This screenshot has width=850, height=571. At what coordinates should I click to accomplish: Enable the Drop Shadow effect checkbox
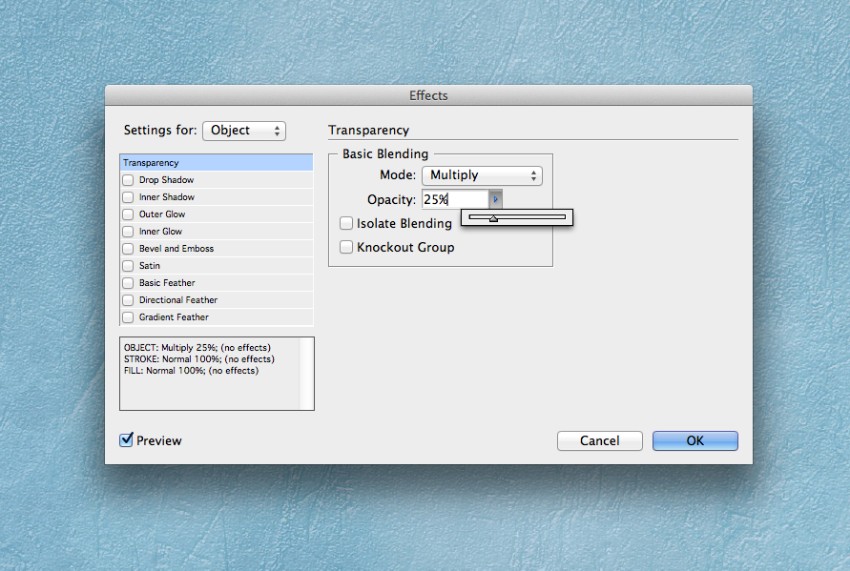tap(128, 179)
